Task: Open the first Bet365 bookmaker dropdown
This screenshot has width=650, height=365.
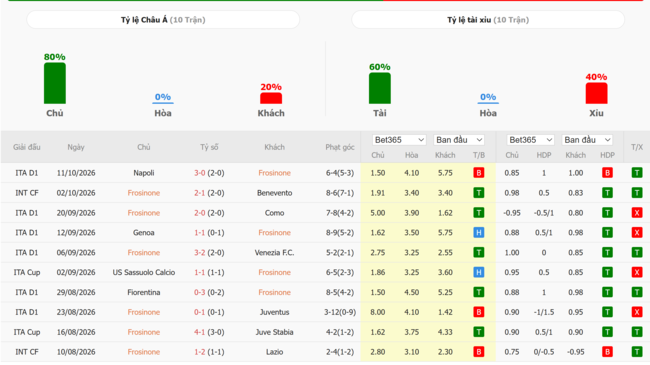Action: pos(399,140)
